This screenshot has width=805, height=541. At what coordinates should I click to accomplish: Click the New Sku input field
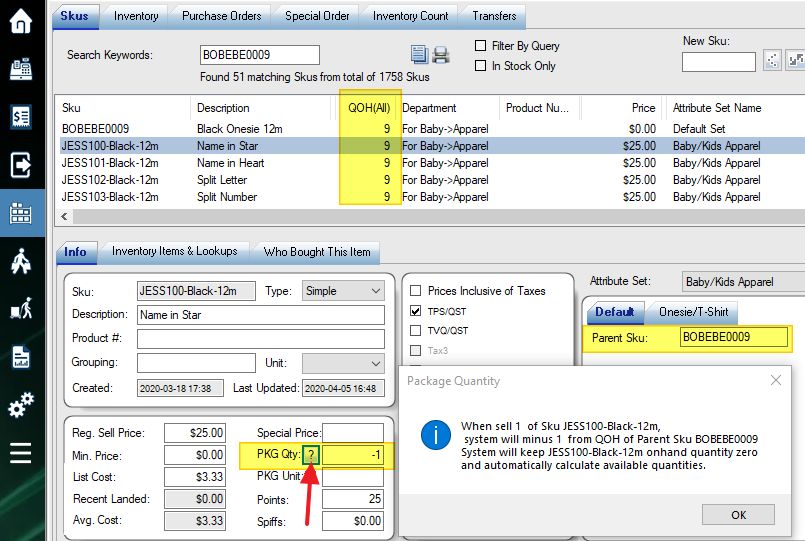[719, 62]
